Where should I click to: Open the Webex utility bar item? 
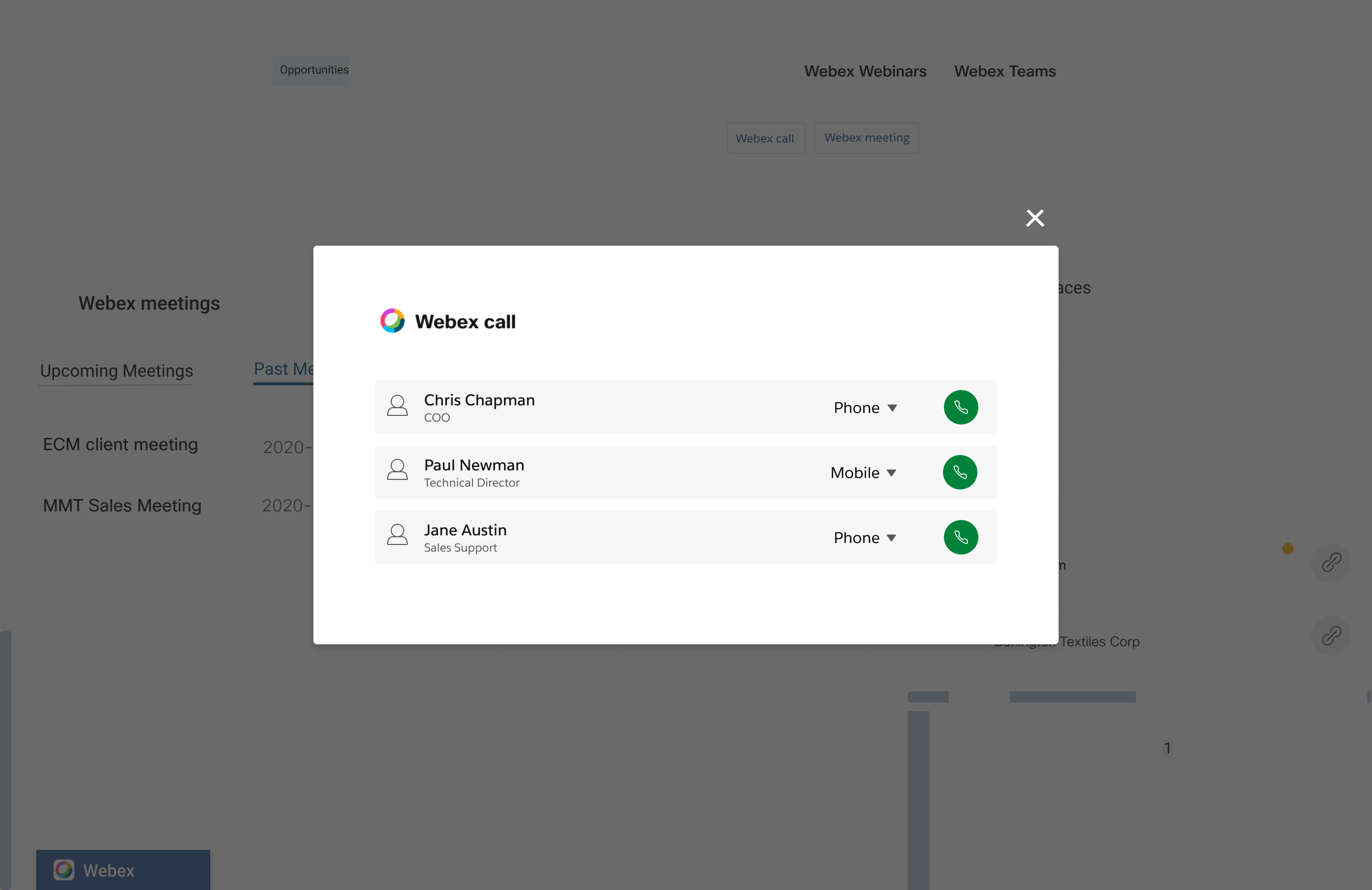123,870
